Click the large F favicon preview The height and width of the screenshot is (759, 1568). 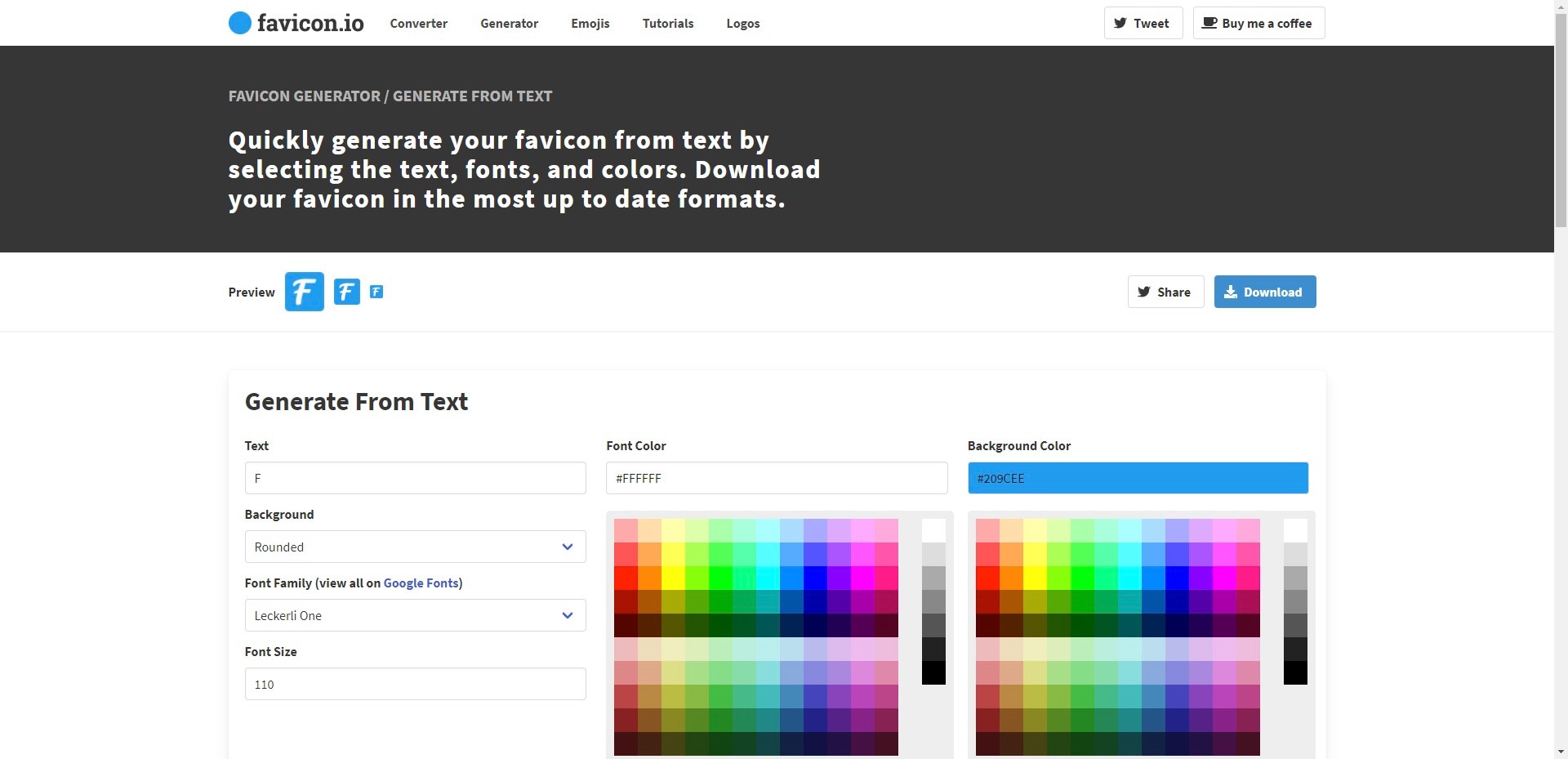[305, 292]
